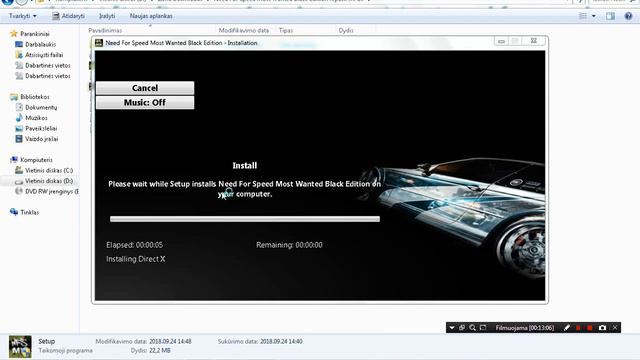Click the Install heading text
Image resolution: width=640 pixels, height=360 pixels.
tap(244, 166)
